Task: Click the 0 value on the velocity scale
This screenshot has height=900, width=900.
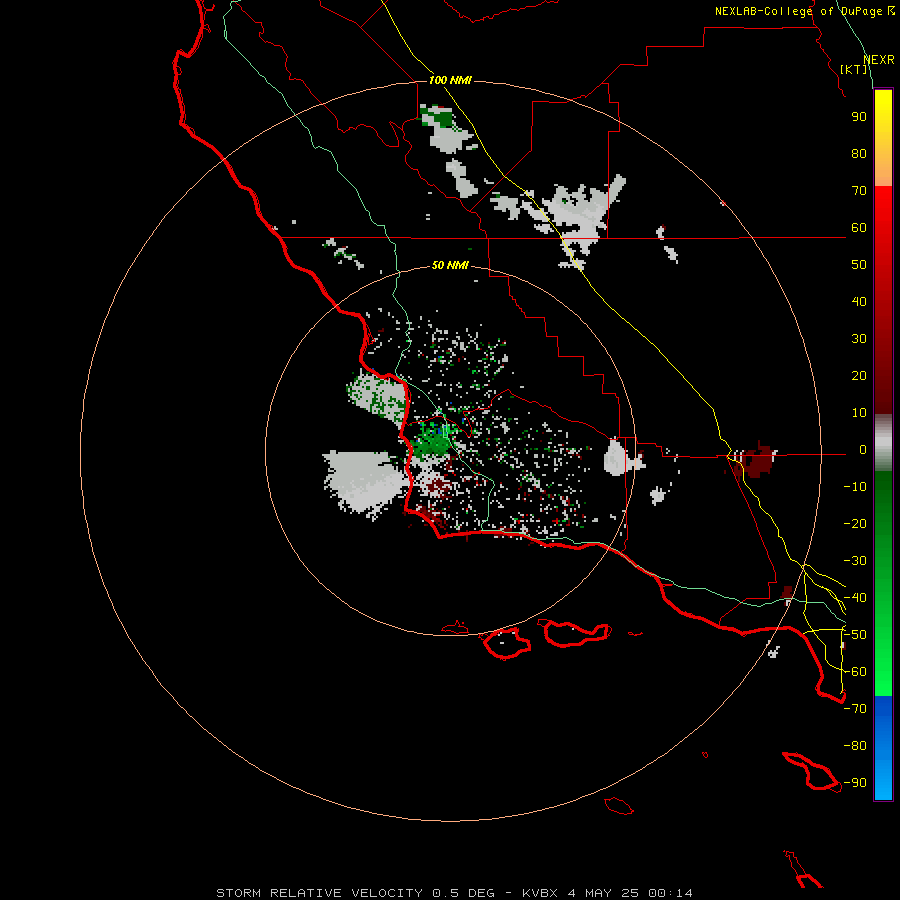Action: 863,450
